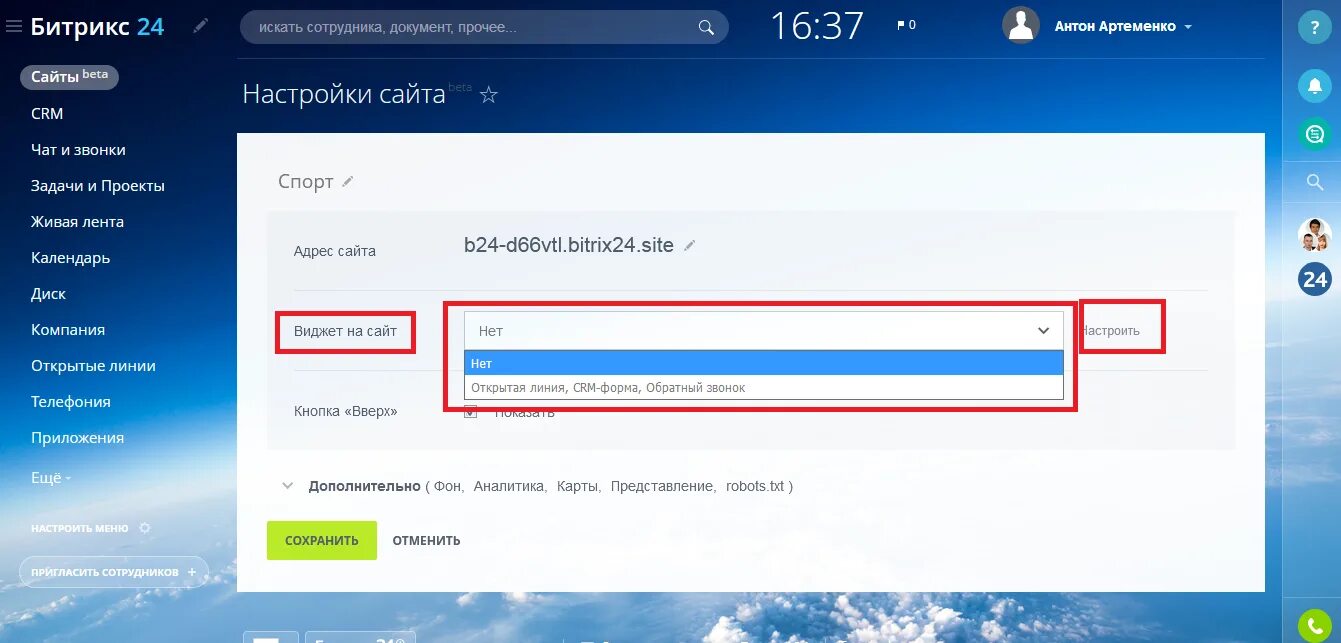Click Настроить меню in the sidebar
Image resolution: width=1341 pixels, height=643 pixels.
click(79, 528)
